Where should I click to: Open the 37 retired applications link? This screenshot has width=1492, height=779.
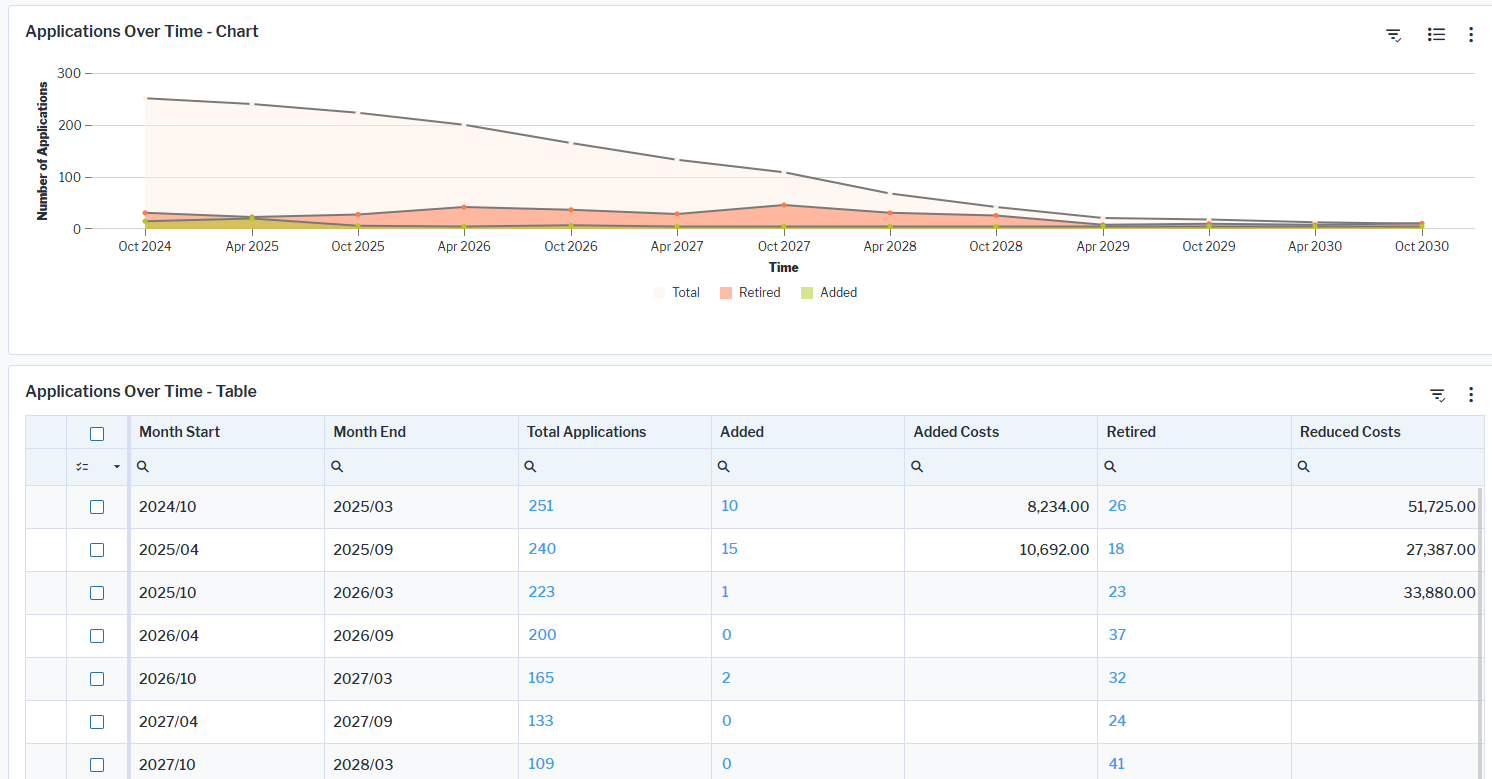coord(1117,635)
